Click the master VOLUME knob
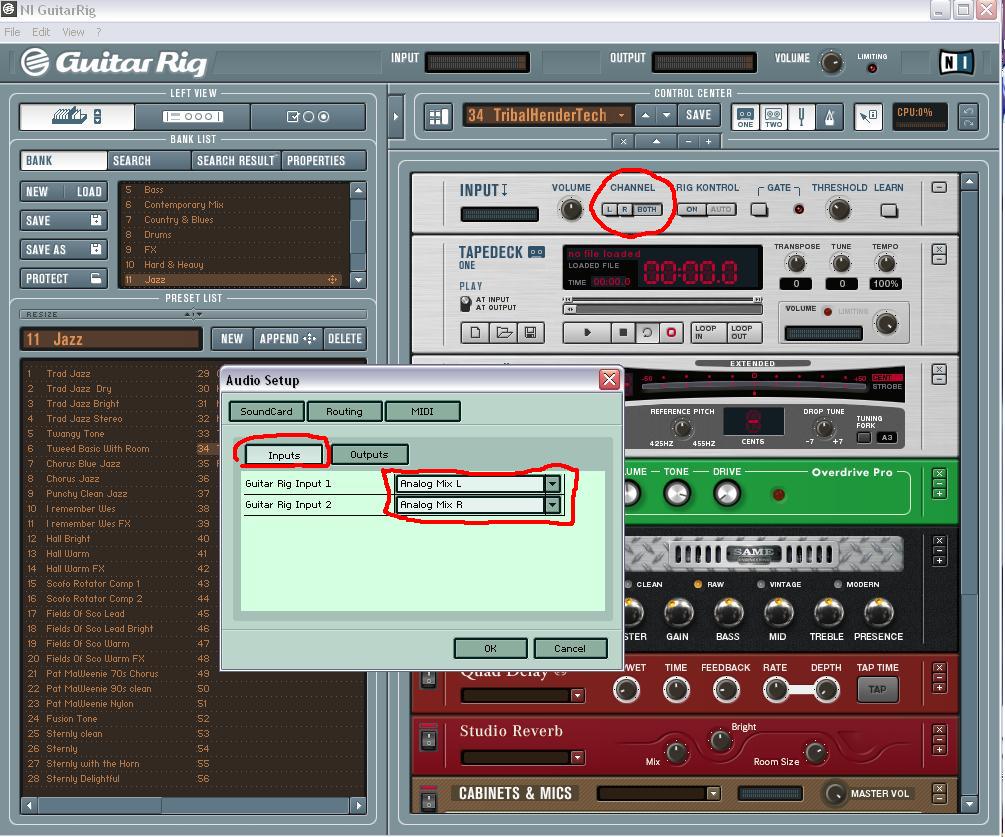 (x=832, y=62)
